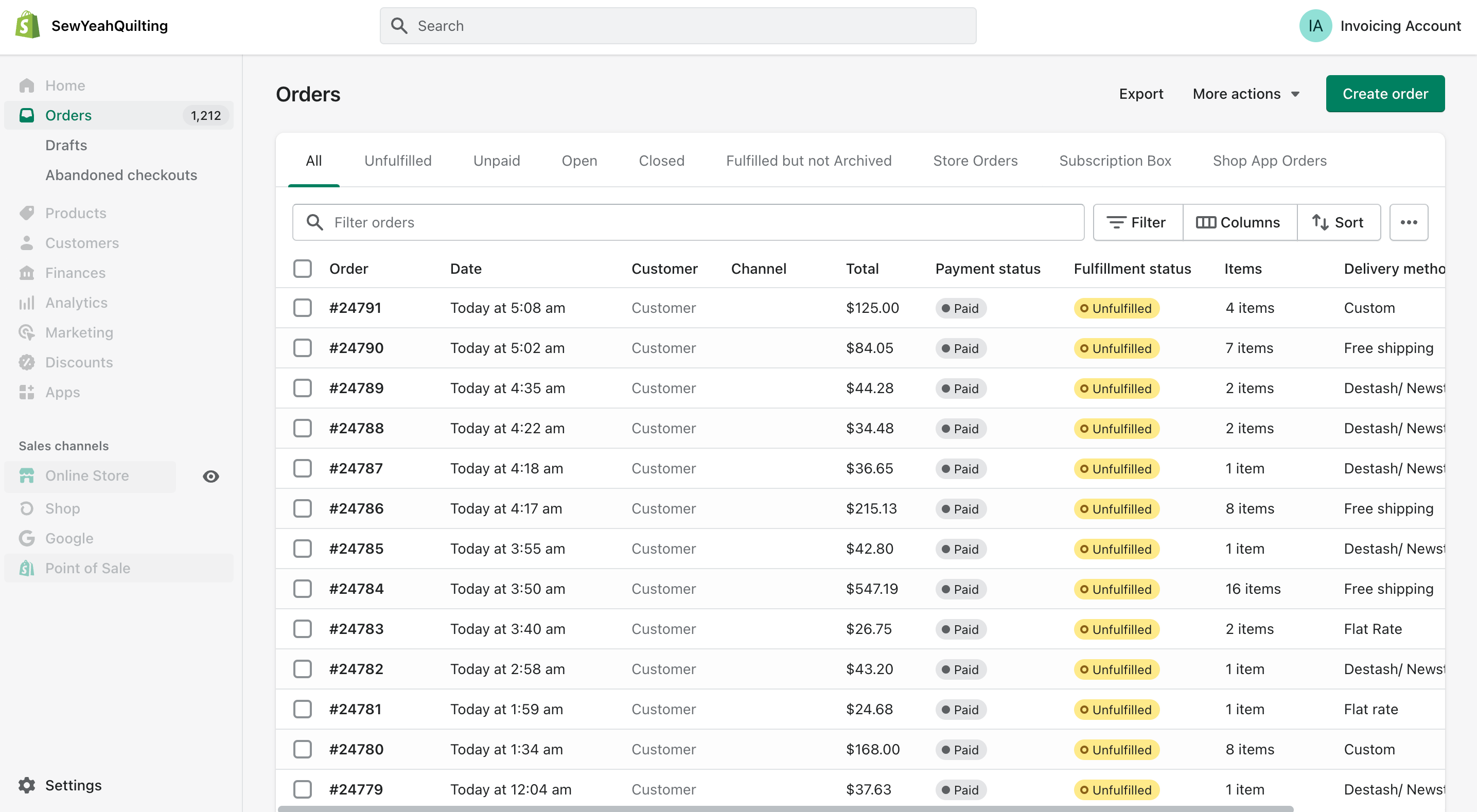Open Google channel icon

click(x=27, y=538)
